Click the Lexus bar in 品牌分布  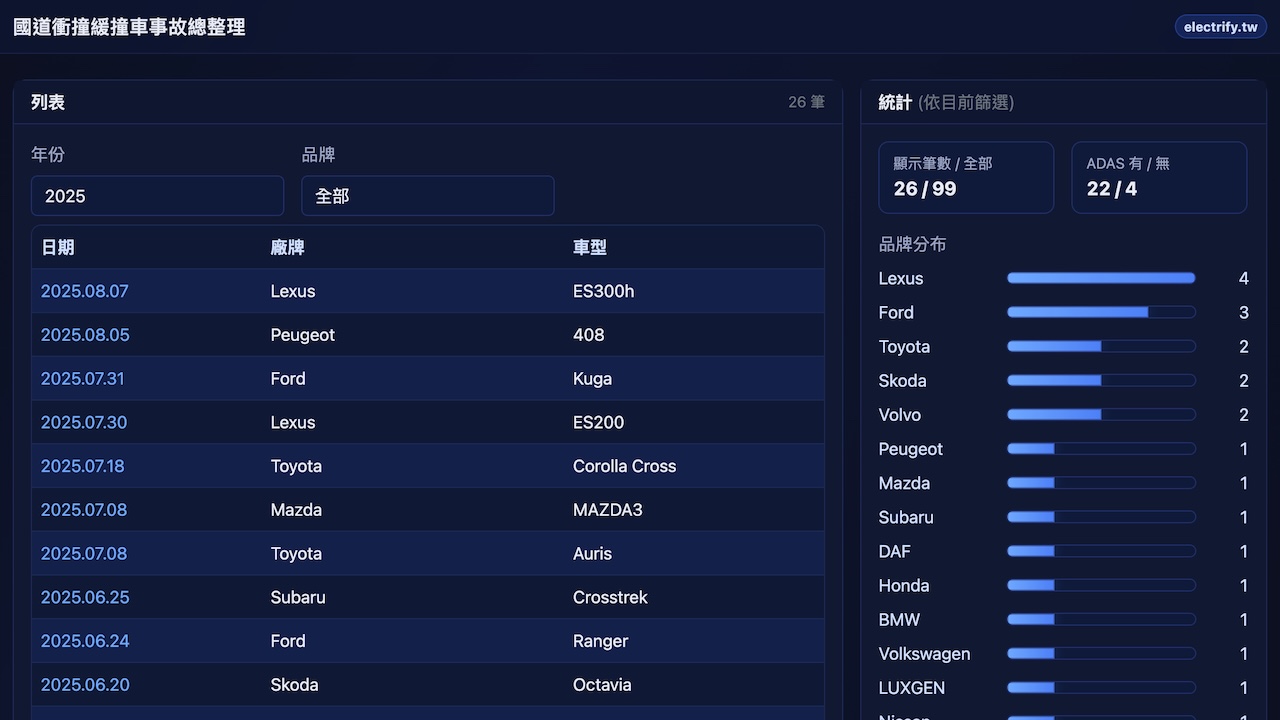pos(1101,278)
